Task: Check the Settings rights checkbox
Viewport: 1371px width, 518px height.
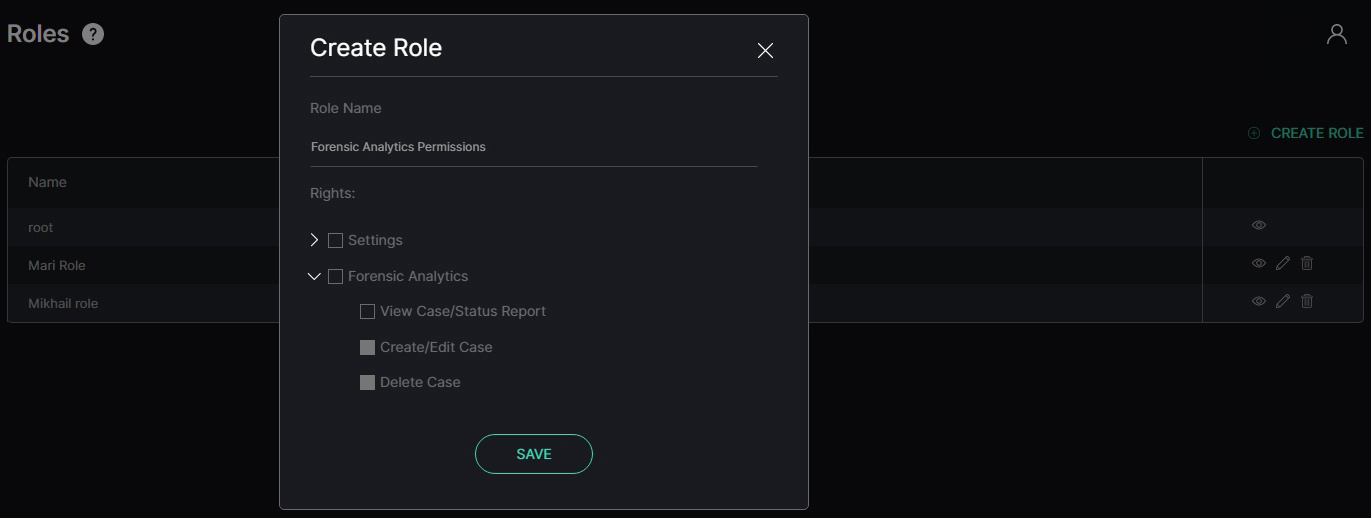Action: [x=335, y=240]
